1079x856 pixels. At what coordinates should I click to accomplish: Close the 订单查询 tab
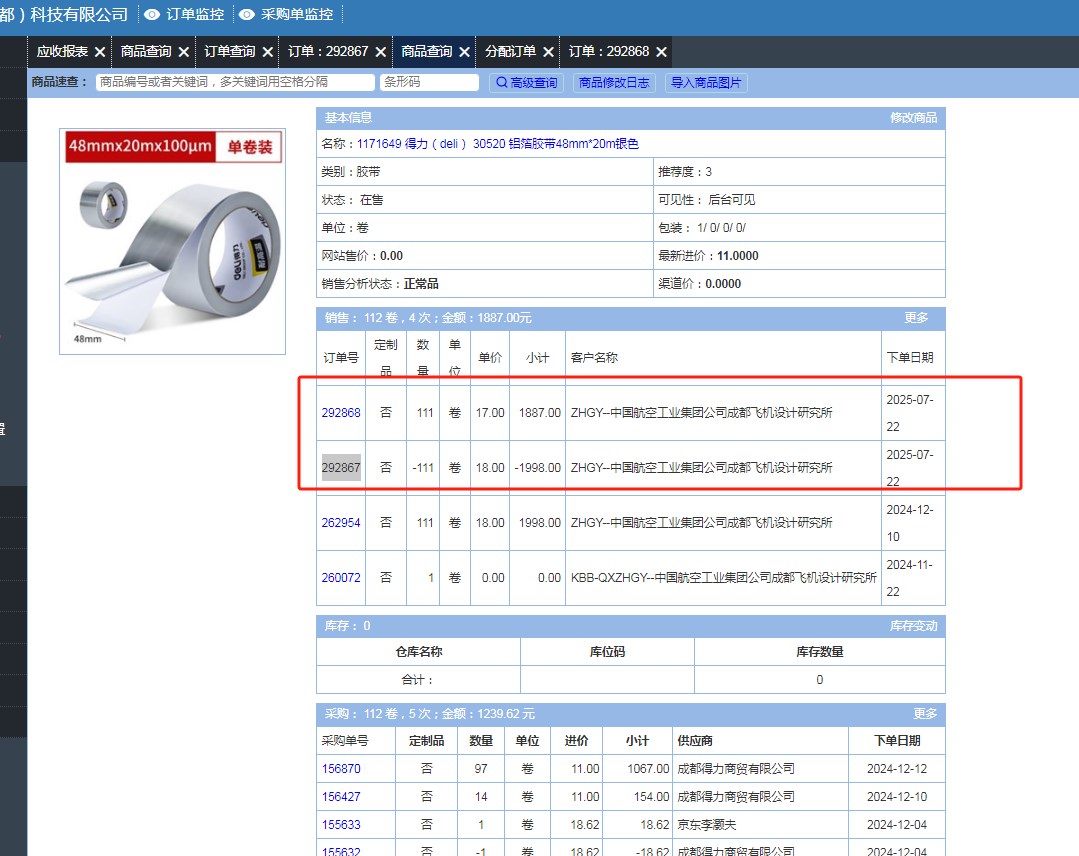point(268,52)
